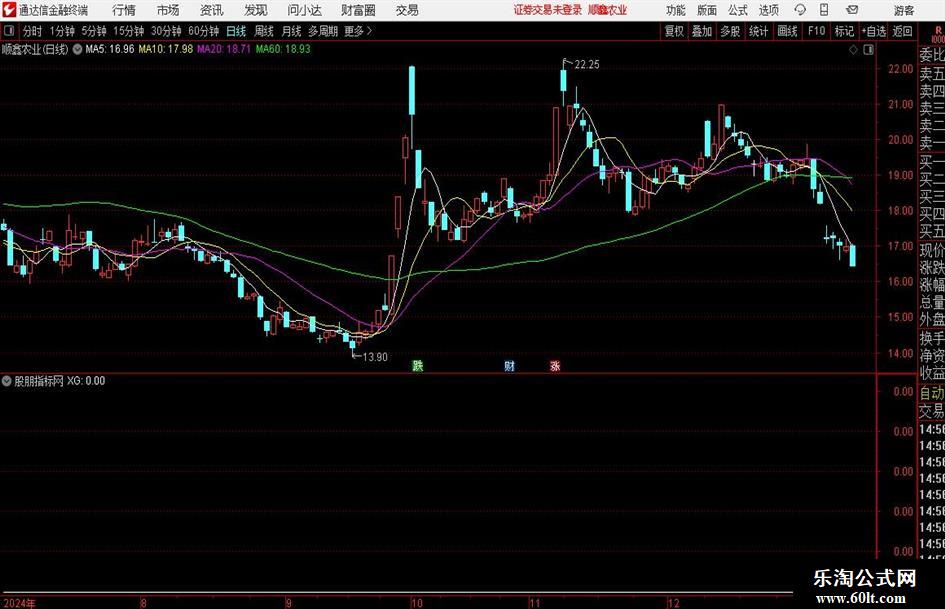The image size is (945, 609).
Task: Click the 统计 statistics button
Action: [758, 31]
